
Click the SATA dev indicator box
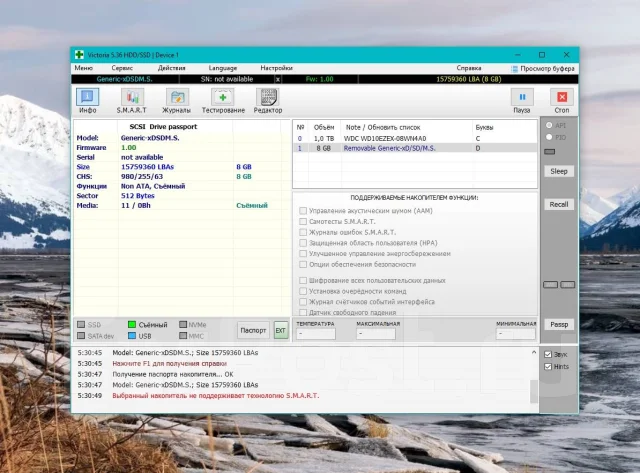pyautogui.click(x=81, y=336)
